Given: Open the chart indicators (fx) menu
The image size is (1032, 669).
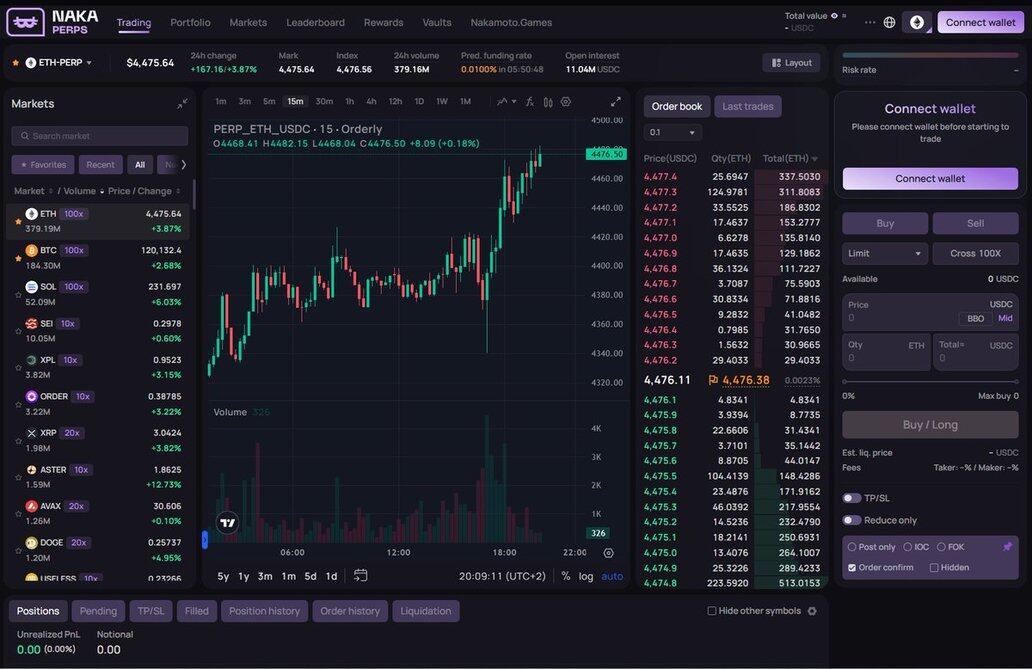Looking at the screenshot, I should pyautogui.click(x=530, y=101).
